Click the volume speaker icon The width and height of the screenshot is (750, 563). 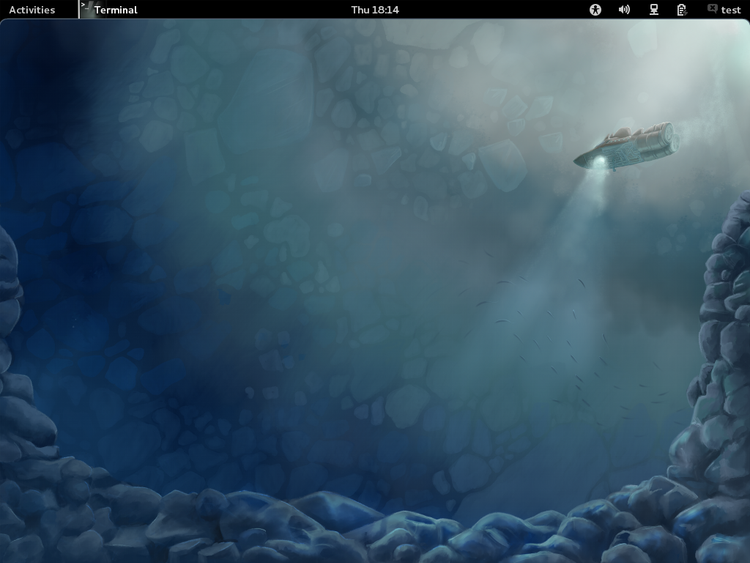[x=624, y=10]
